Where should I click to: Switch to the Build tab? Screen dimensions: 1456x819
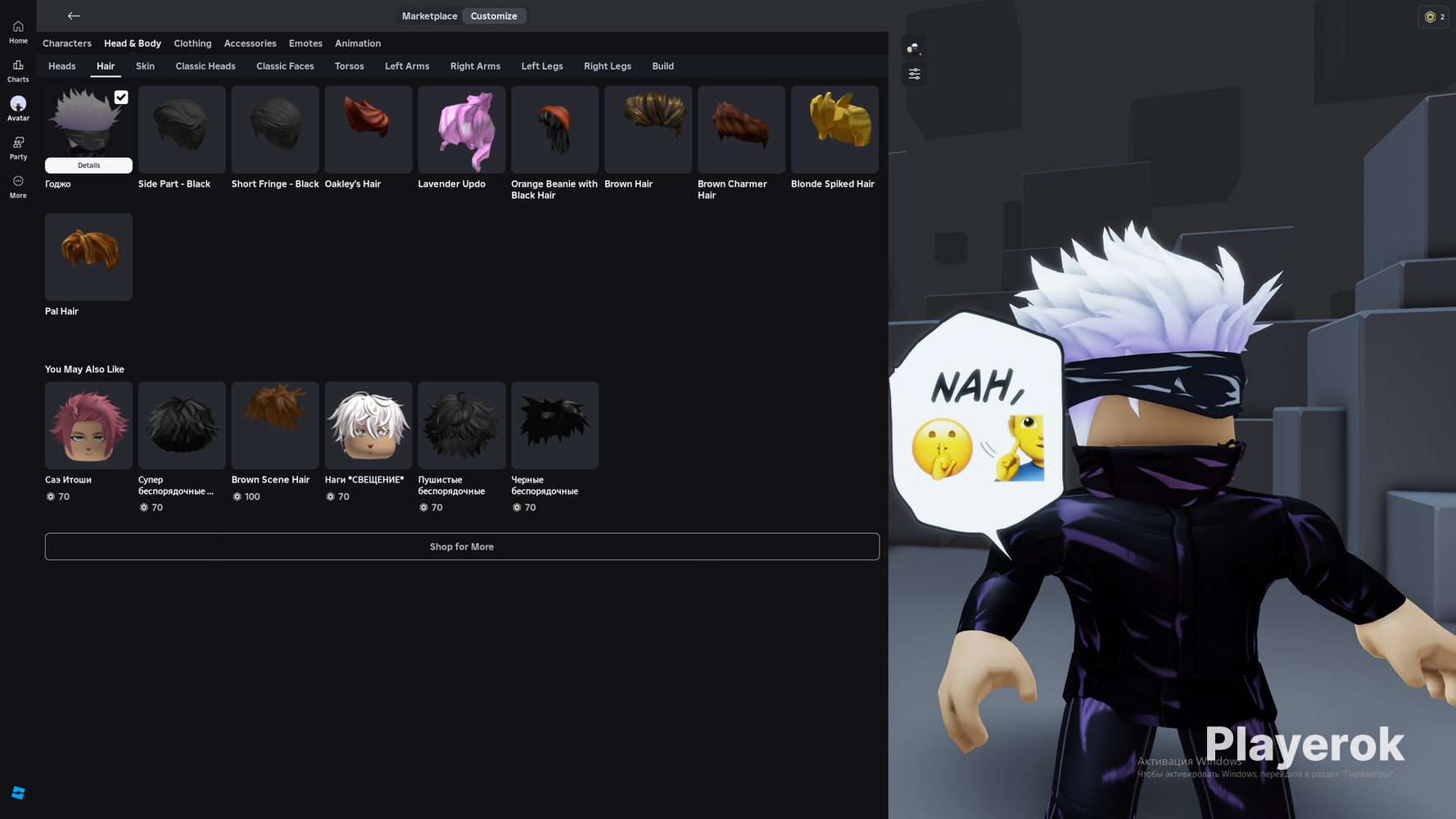(663, 66)
